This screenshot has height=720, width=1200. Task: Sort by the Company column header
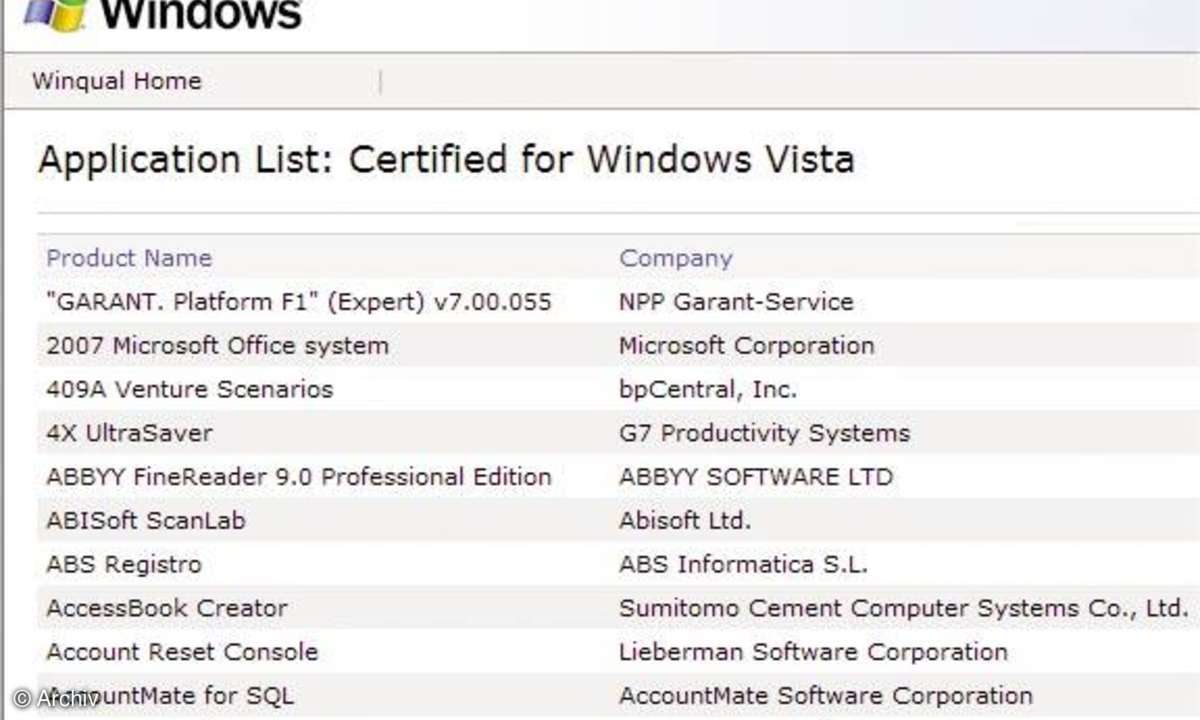[x=675, y=258]
